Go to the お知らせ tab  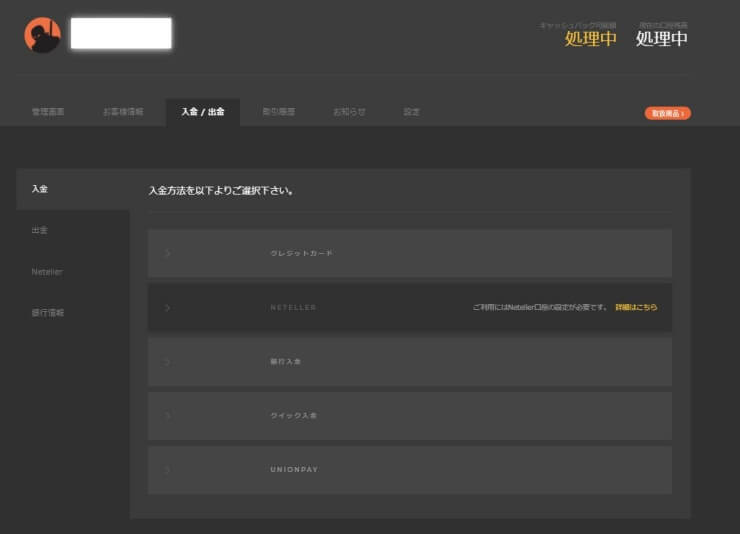(x=349, y=112)
